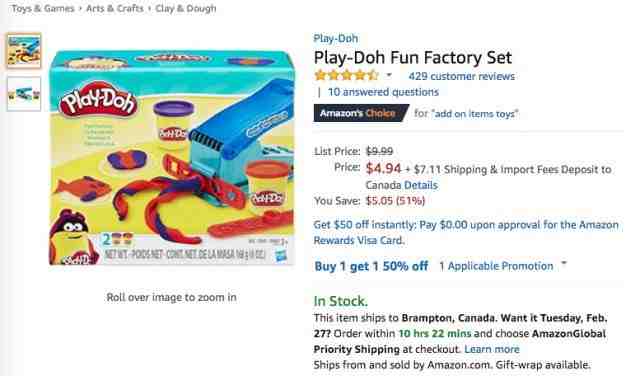Click the Play-Doh Fun Factory Set title
The height and width of the screenshot is (376, 640).
413,58
